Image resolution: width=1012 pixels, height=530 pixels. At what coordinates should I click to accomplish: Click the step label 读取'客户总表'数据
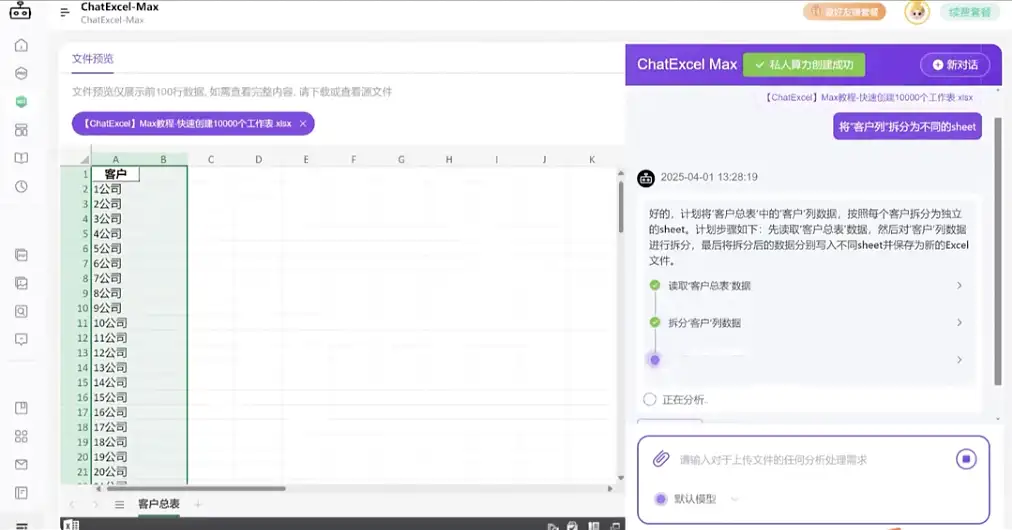coord(709,285)
